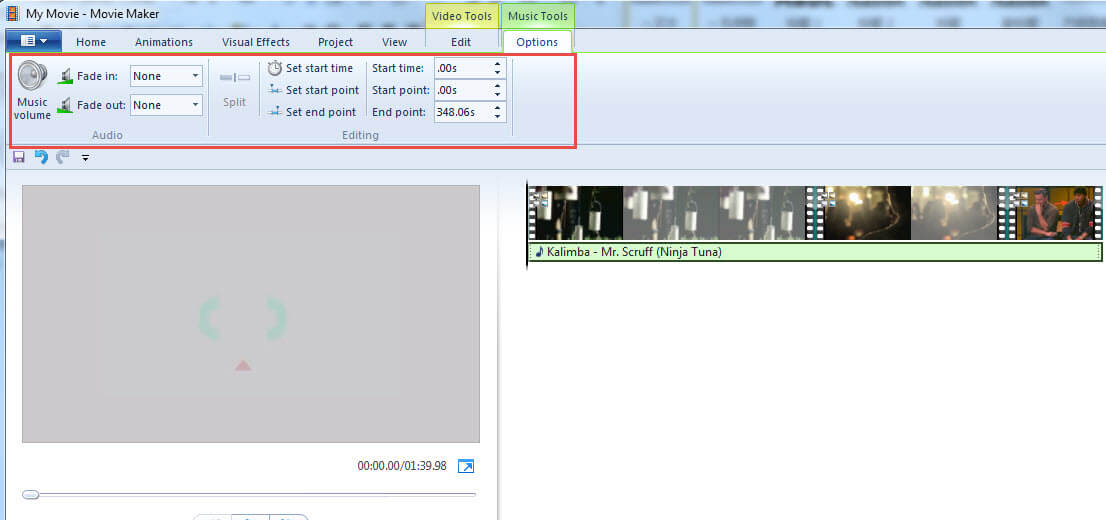Open full screen preview icon
This screenshot has width=1106, height=520.
[x=466, y=466]
